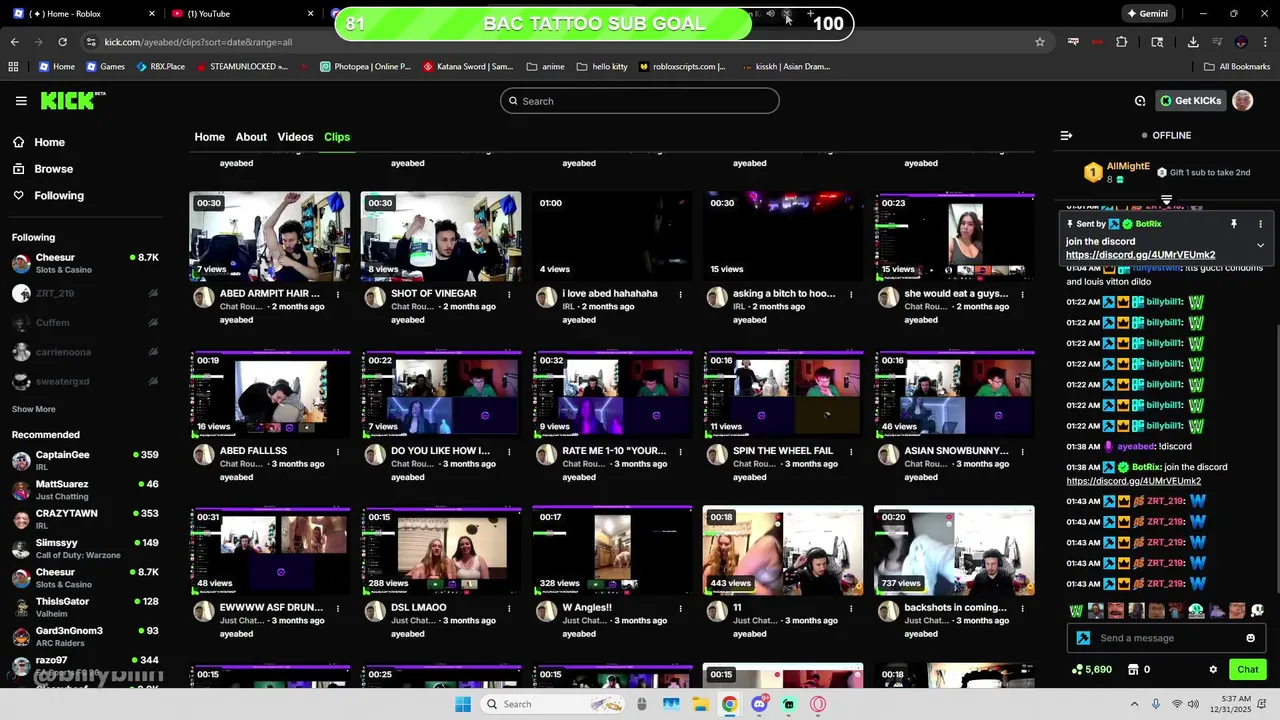The image size is (1280, 720).
Task: Bookmark this page with star icon
Action: pyautogui.click(x=1040, y=42)
